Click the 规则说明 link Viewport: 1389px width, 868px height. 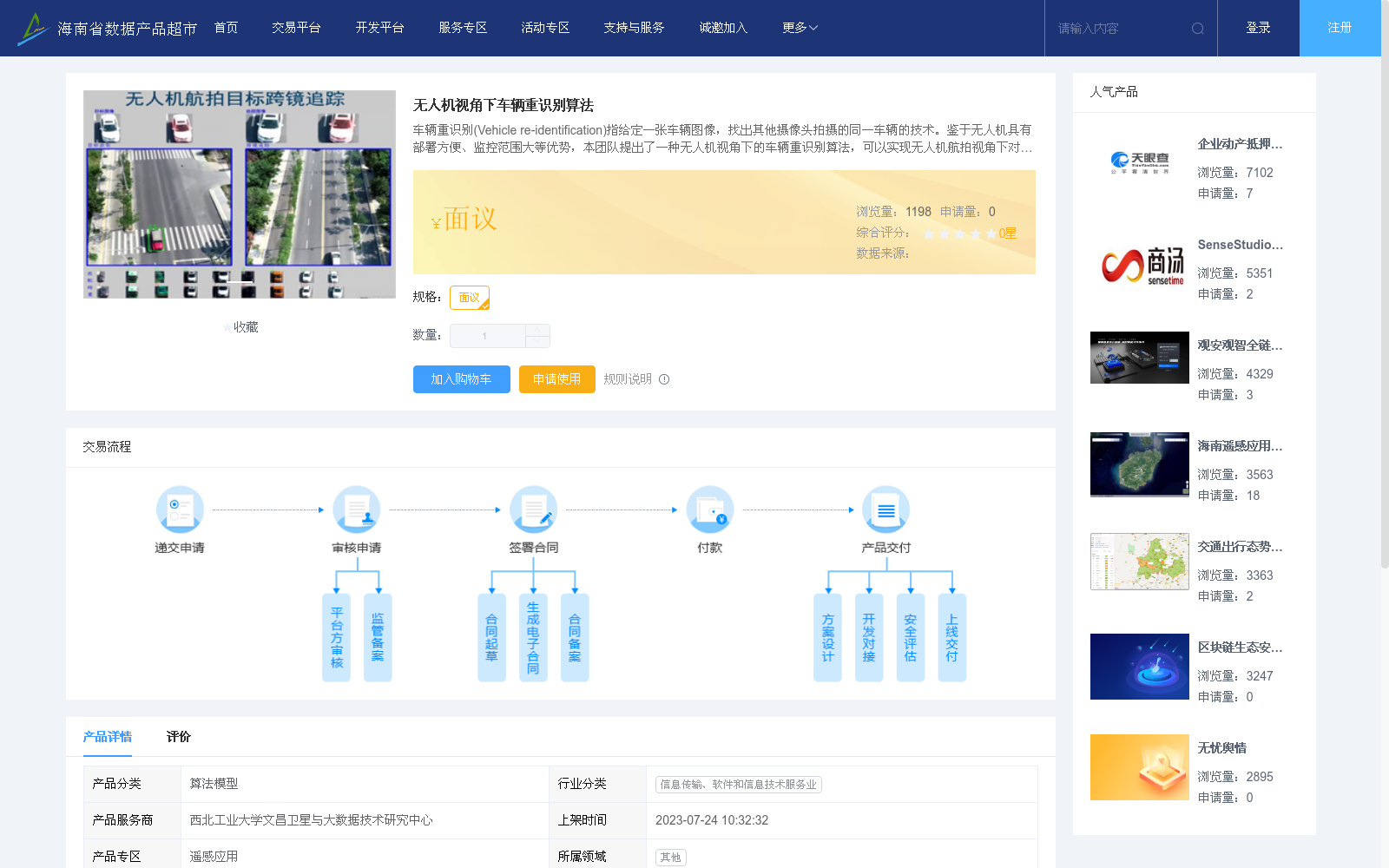tap(628, 379)
